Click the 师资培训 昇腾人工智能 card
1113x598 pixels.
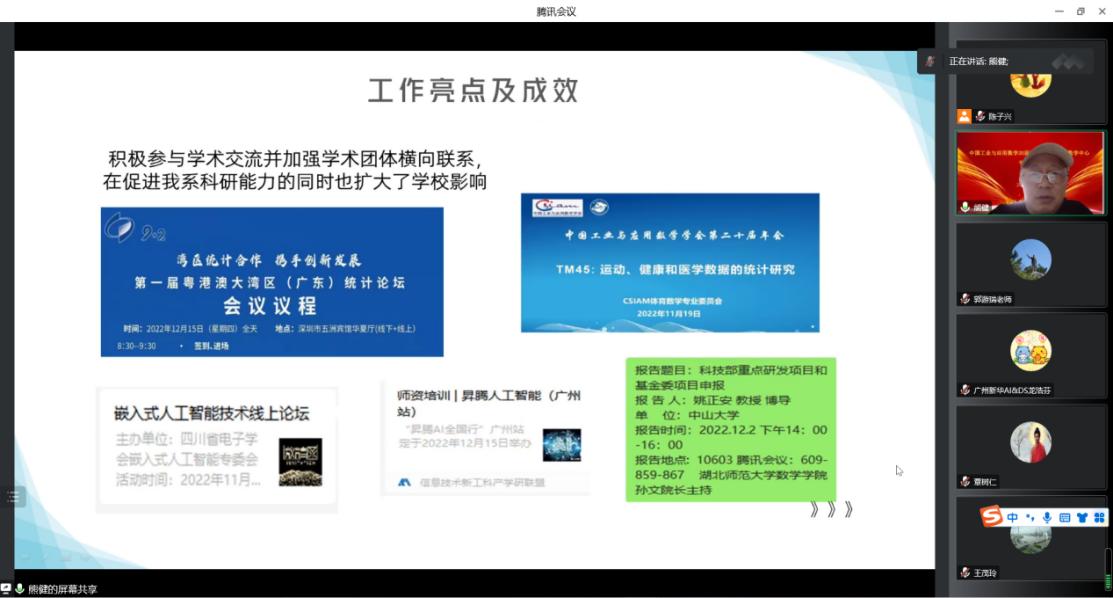(x=486, y=437)
